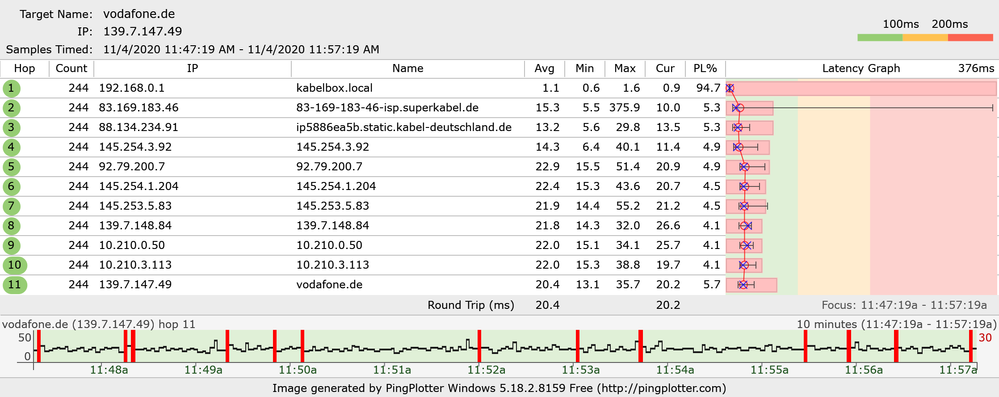Click IP address 83.169.183.46

138,108
